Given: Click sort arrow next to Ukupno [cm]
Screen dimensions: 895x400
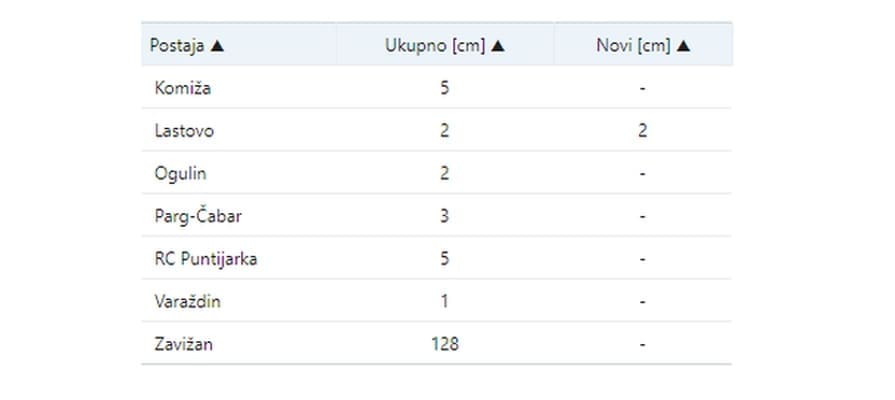Looking at the screenshot, I should click(x=498, y=45).
